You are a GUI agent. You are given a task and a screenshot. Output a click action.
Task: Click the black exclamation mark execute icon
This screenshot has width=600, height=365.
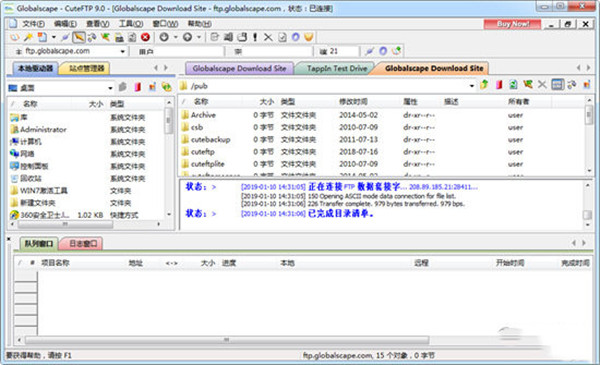point(255,37)
